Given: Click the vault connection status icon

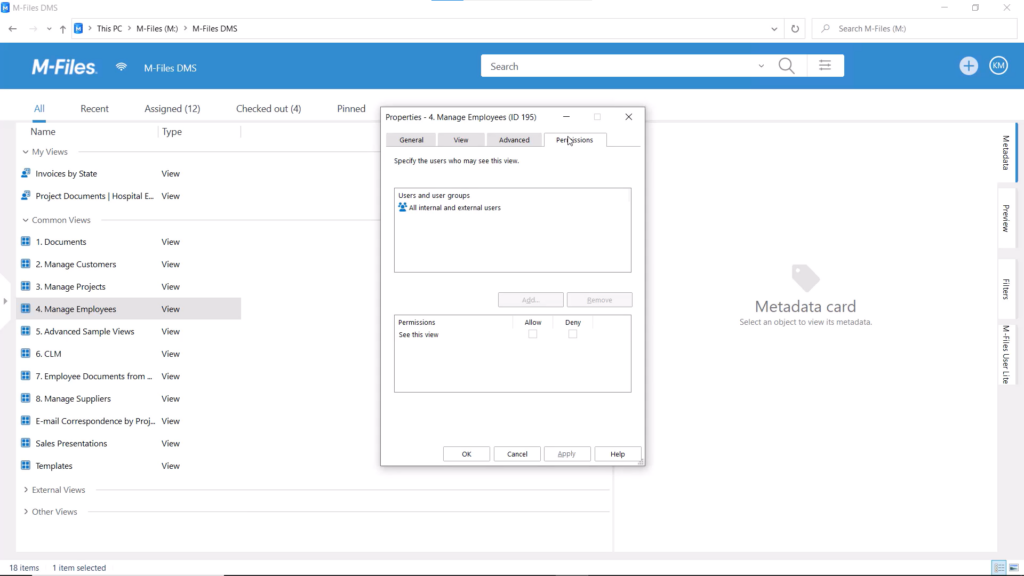Looking at the screenshot, I should [x=120, y=65].
